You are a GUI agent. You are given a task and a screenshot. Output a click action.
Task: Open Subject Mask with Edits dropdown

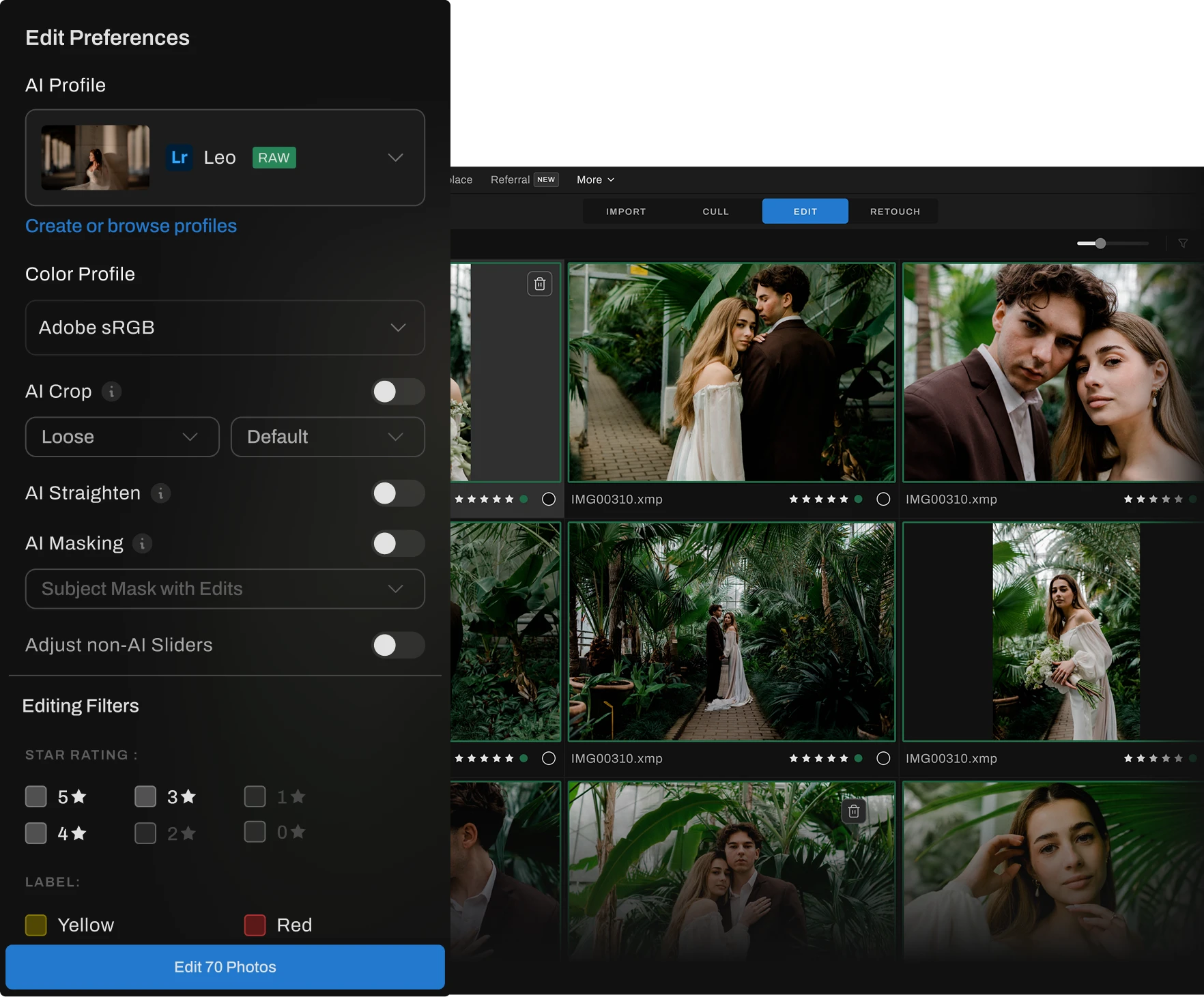pyautogui.click(x=225, y=589)
